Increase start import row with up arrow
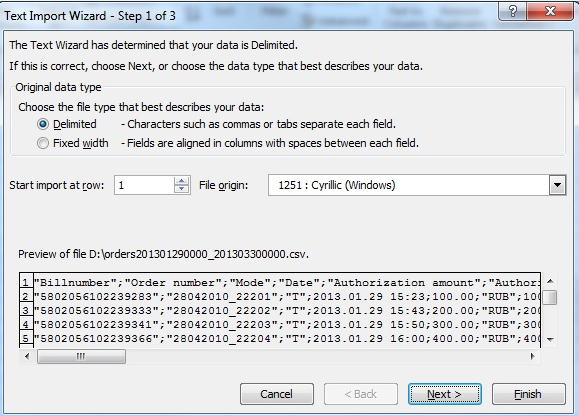This screenshot has width=579, height=416. [181, 181]
